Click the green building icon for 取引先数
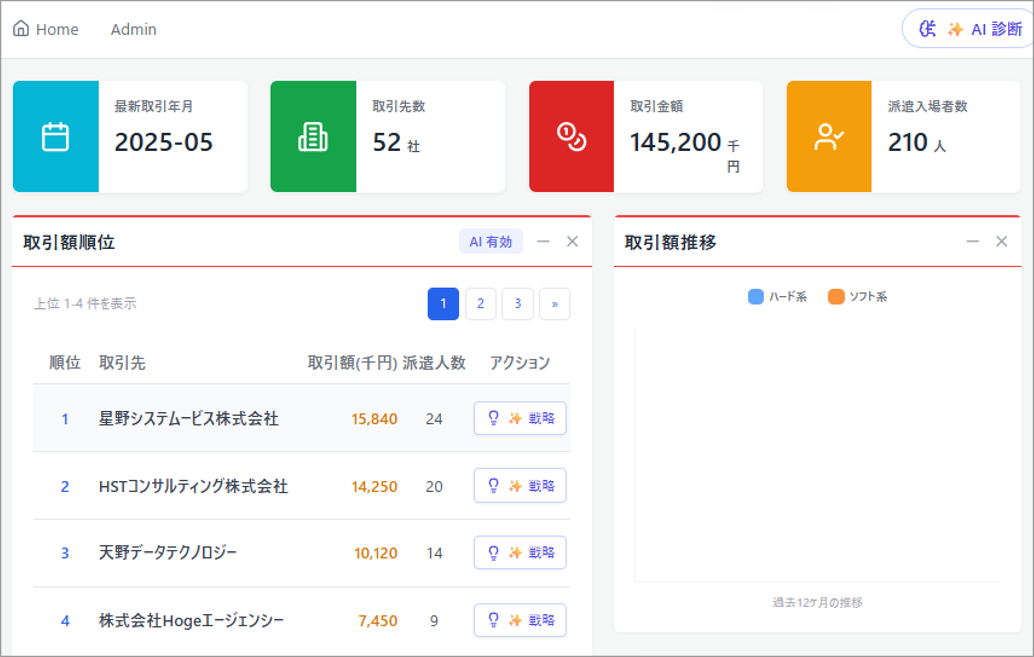This screenshot has height=657, width=1034. click(313, 137)
